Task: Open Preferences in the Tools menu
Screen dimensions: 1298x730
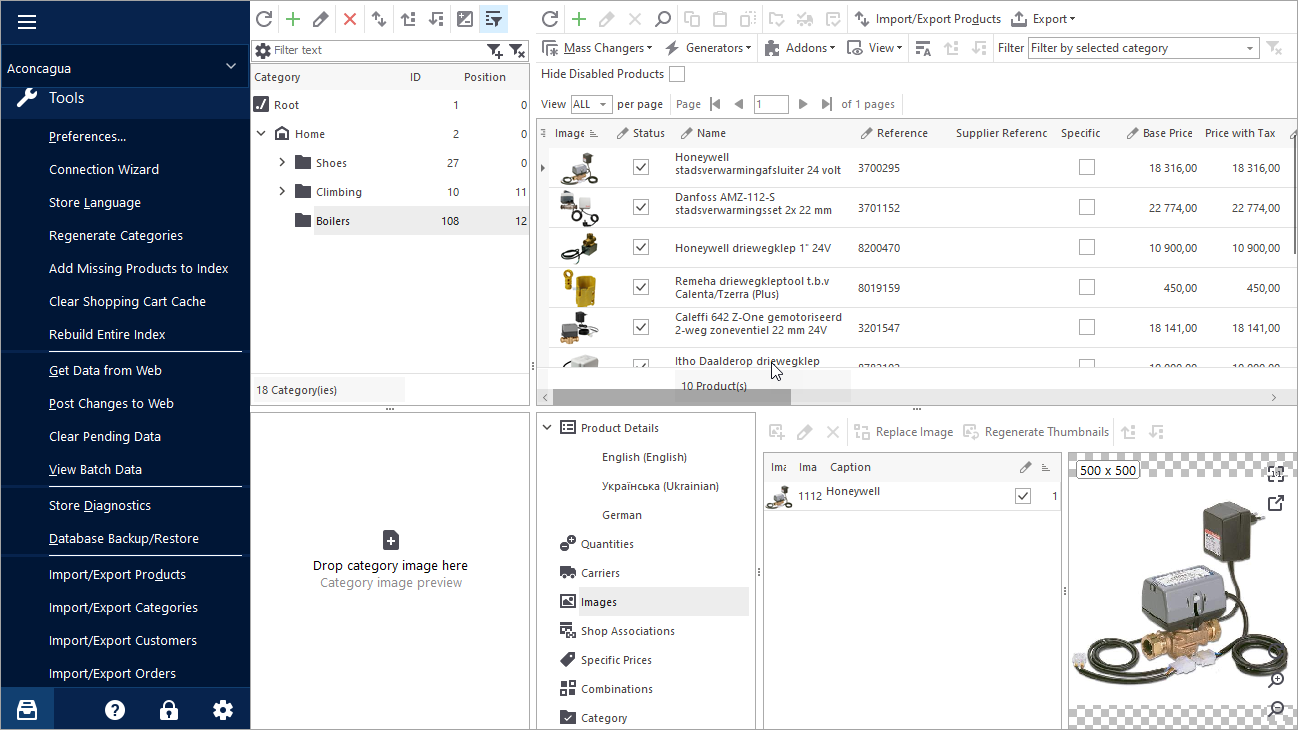Action: tap(88, 136)
